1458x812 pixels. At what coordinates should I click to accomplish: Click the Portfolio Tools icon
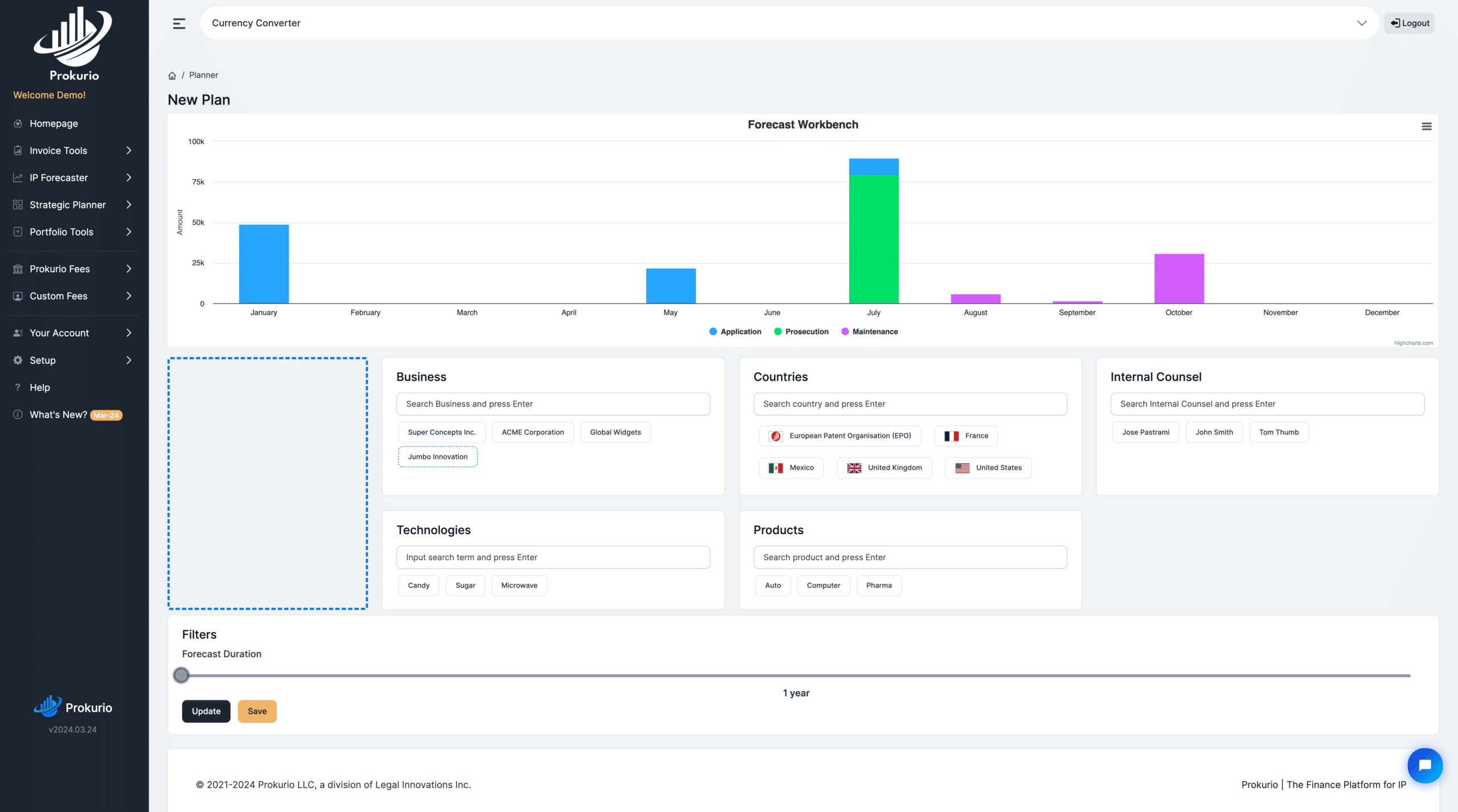click(x=18, y=232)
